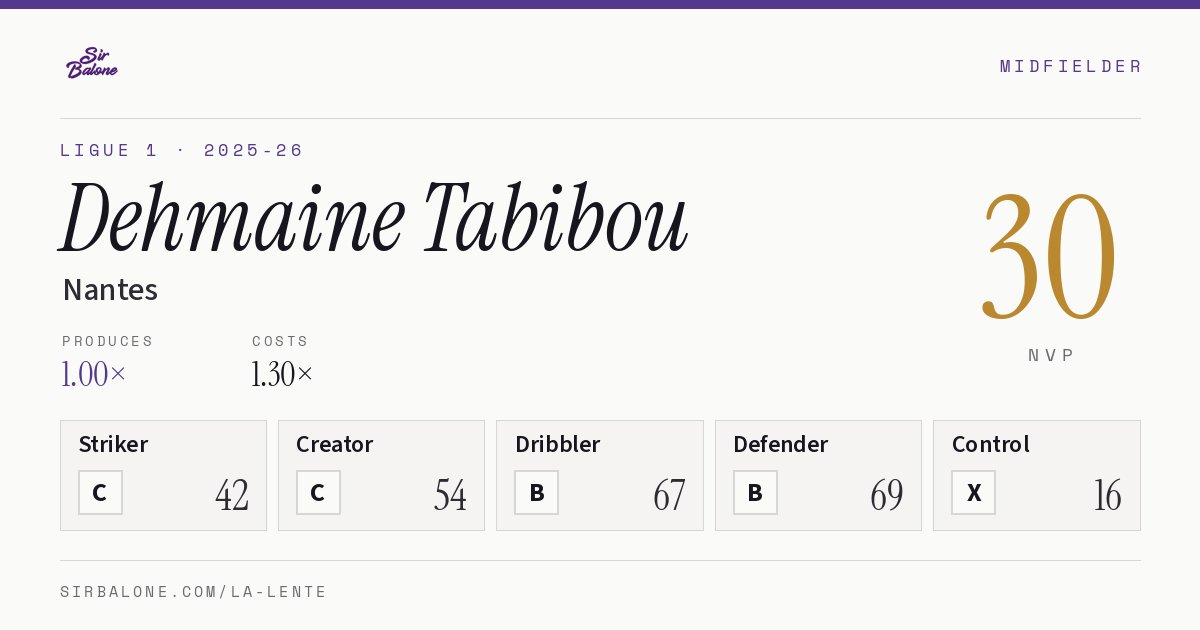Click the Costs 1.30× value
Screen dimensions: 1200x630
pos(282,374)
